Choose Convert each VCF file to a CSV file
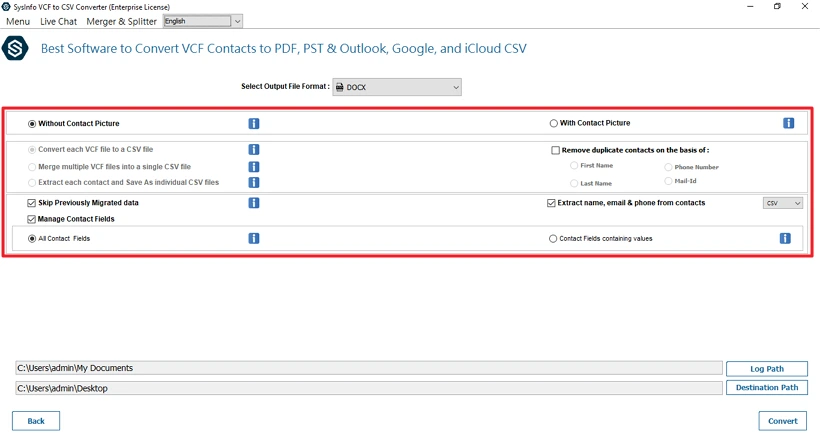 click(32, 150)
